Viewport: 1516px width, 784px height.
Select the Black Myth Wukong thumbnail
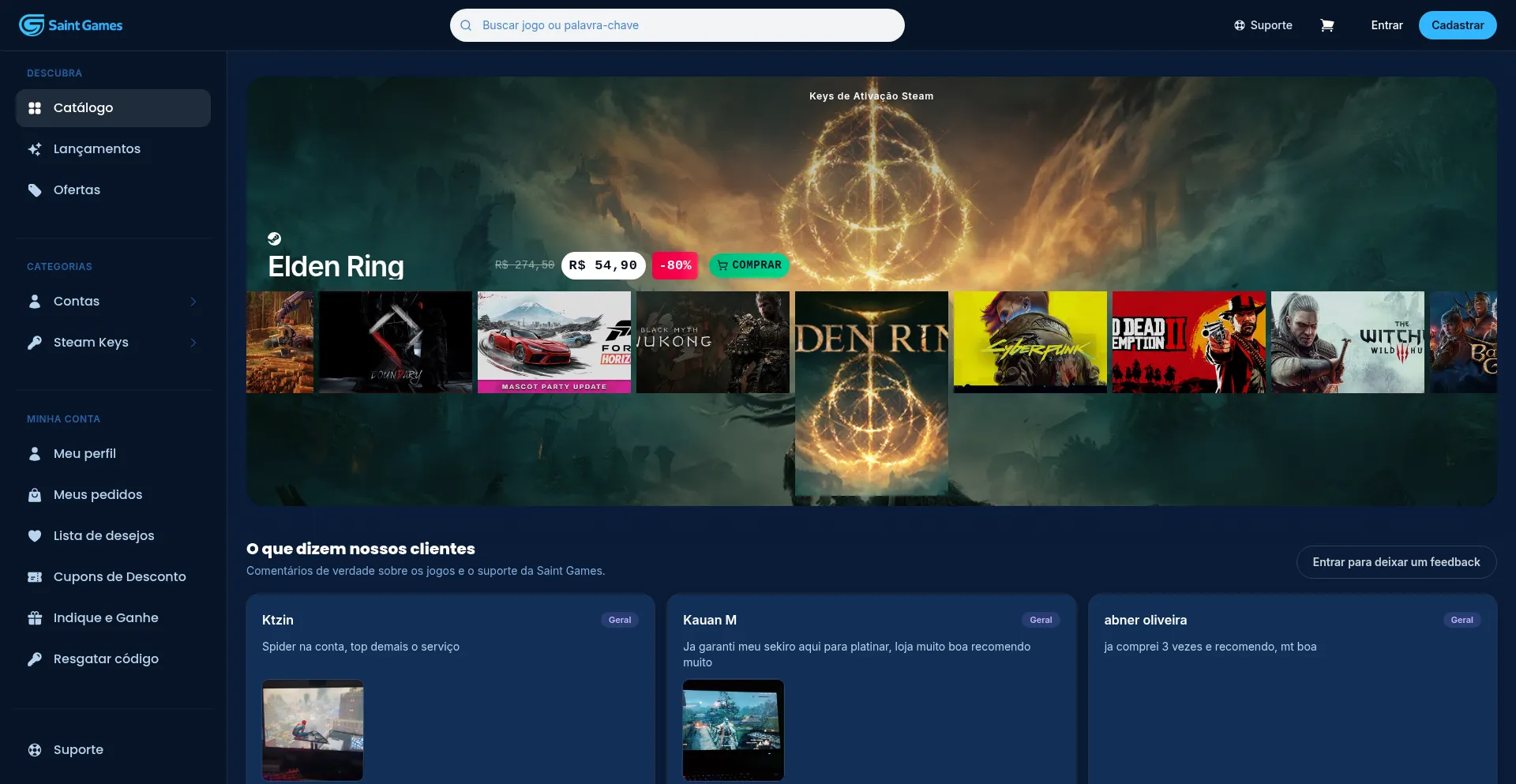tap(713, 342)
